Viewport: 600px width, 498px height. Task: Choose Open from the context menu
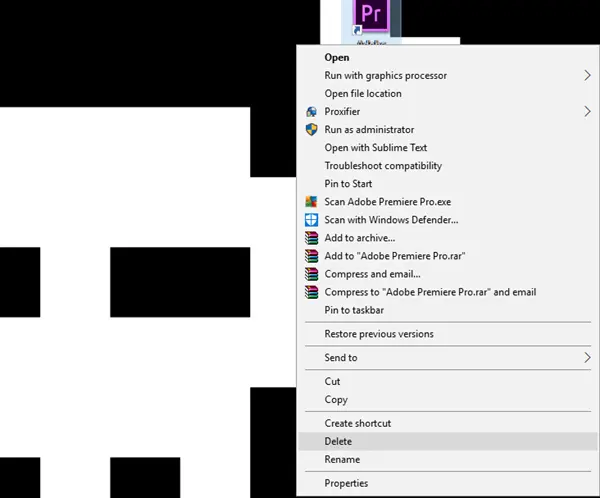click(x=447, y=57)
